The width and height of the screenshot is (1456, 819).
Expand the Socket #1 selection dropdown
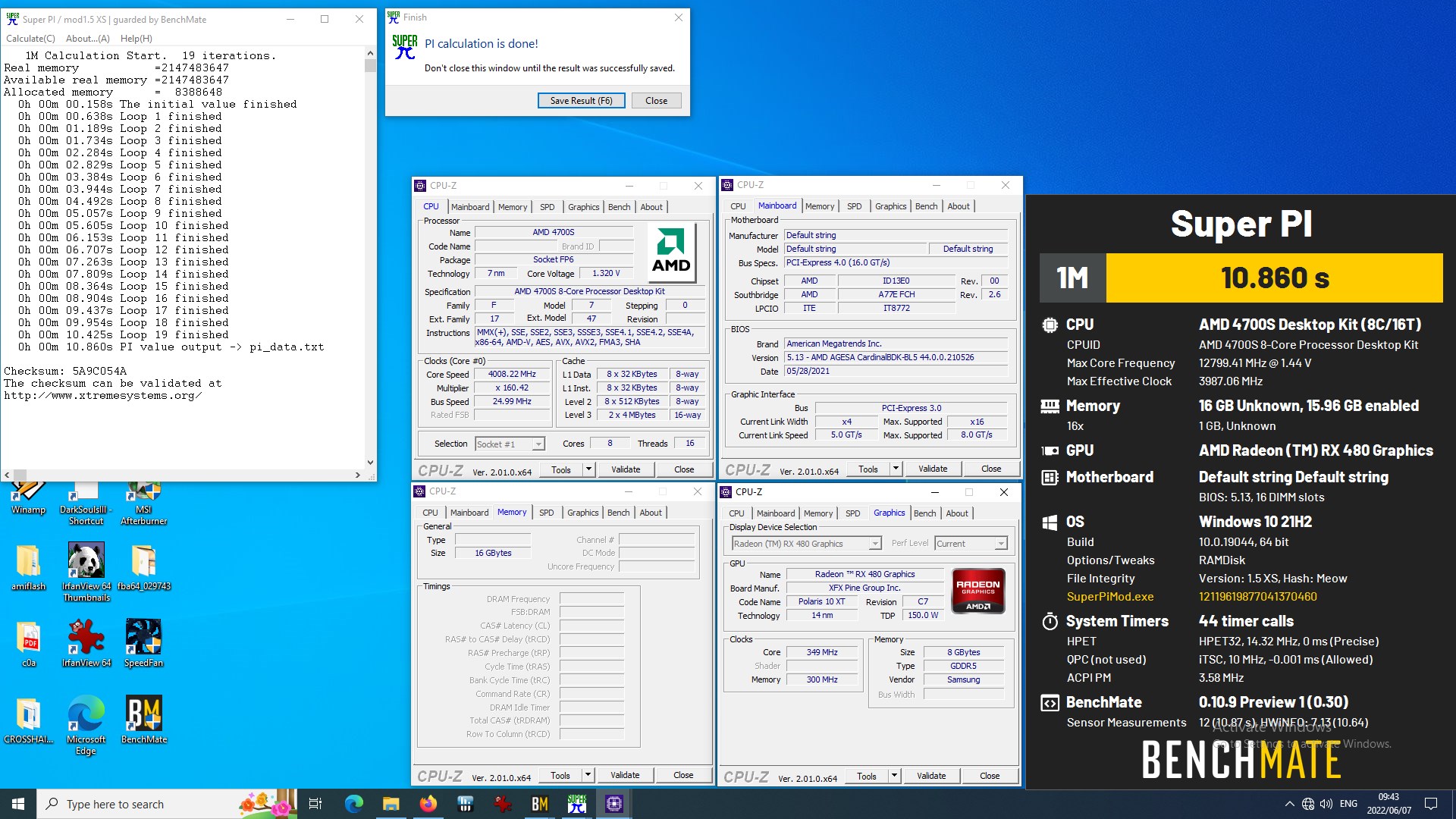coord(538,444)
